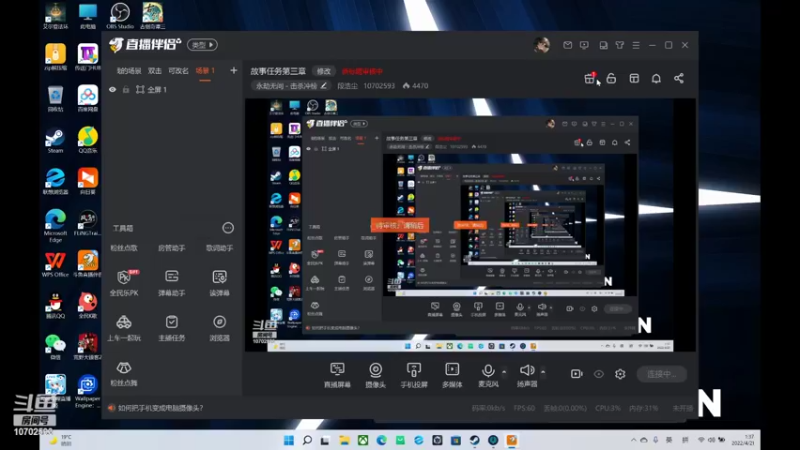Switch to 场景 1 scene tab
This screenshot has height=450, width=800.
(x=205, y=71)
